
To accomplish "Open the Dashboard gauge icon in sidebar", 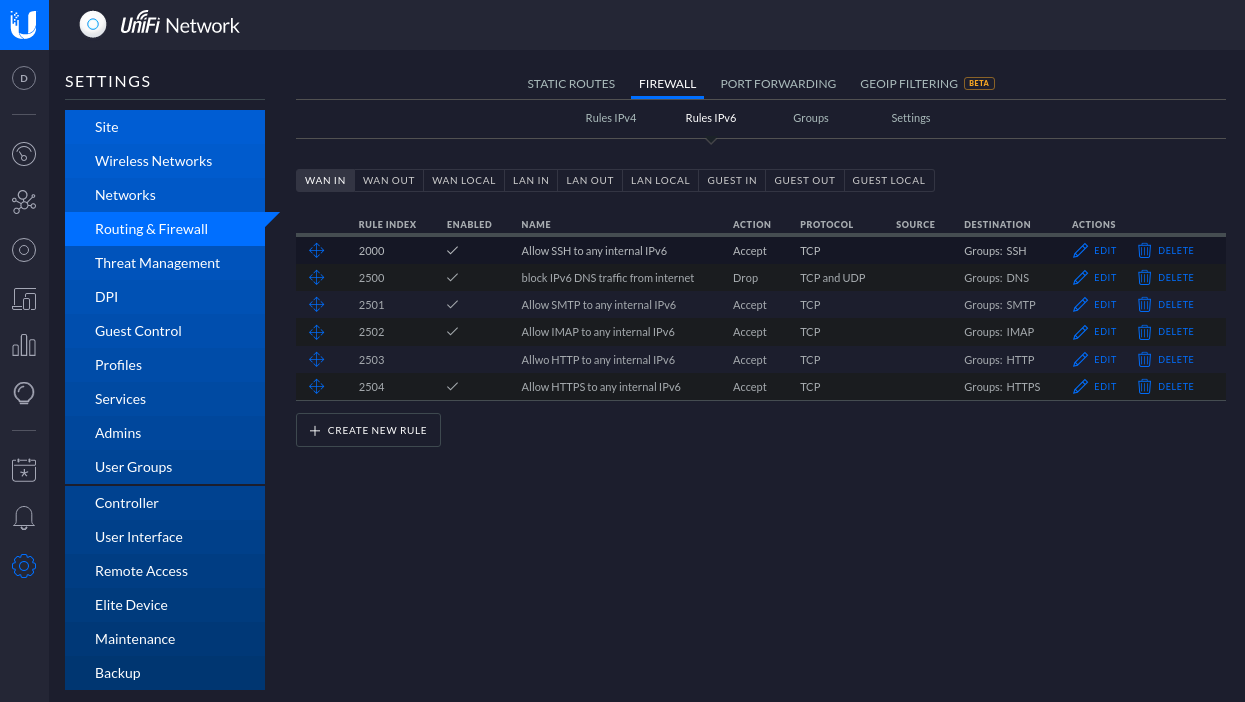I will 24,154.
